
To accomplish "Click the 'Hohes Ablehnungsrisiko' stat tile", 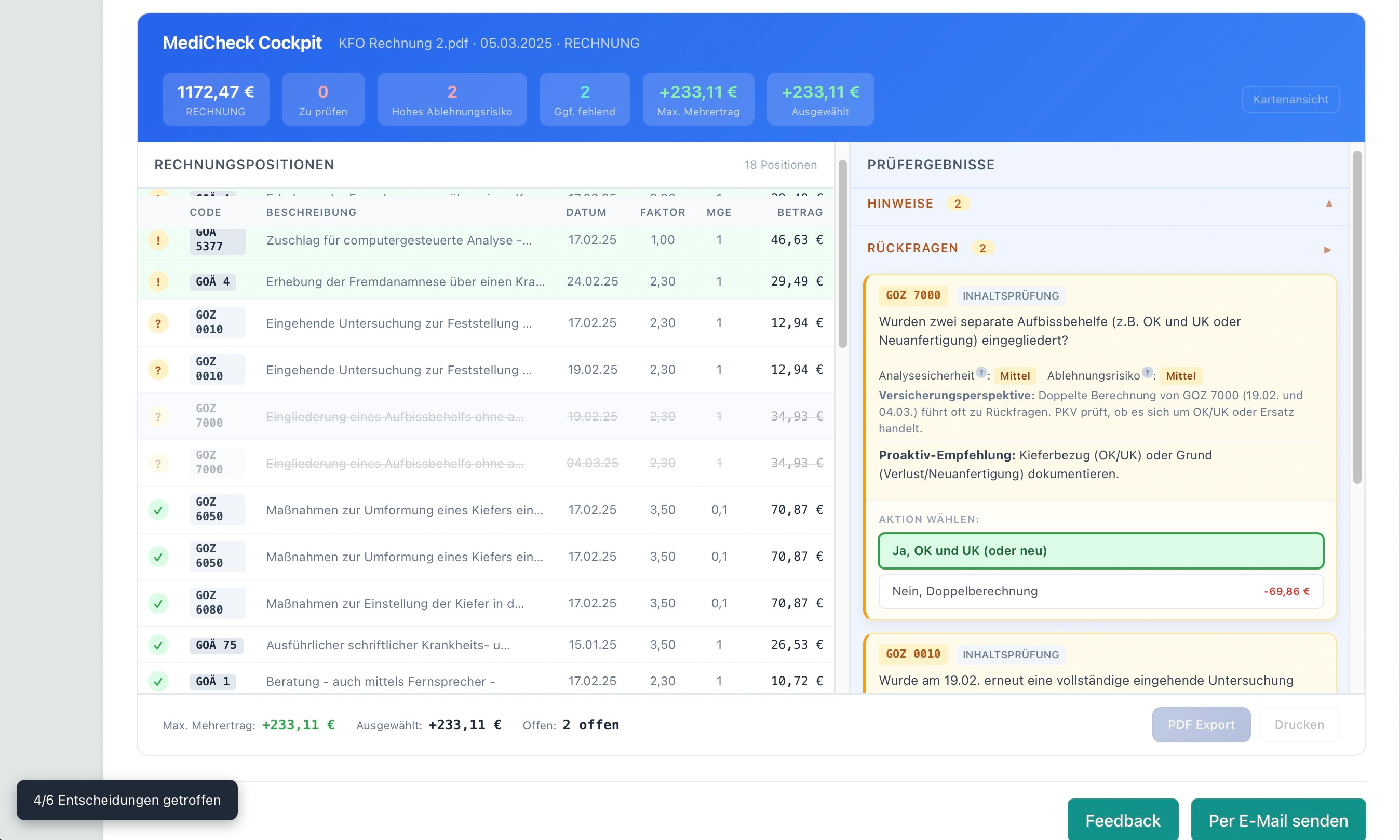I will click(451, 100).
